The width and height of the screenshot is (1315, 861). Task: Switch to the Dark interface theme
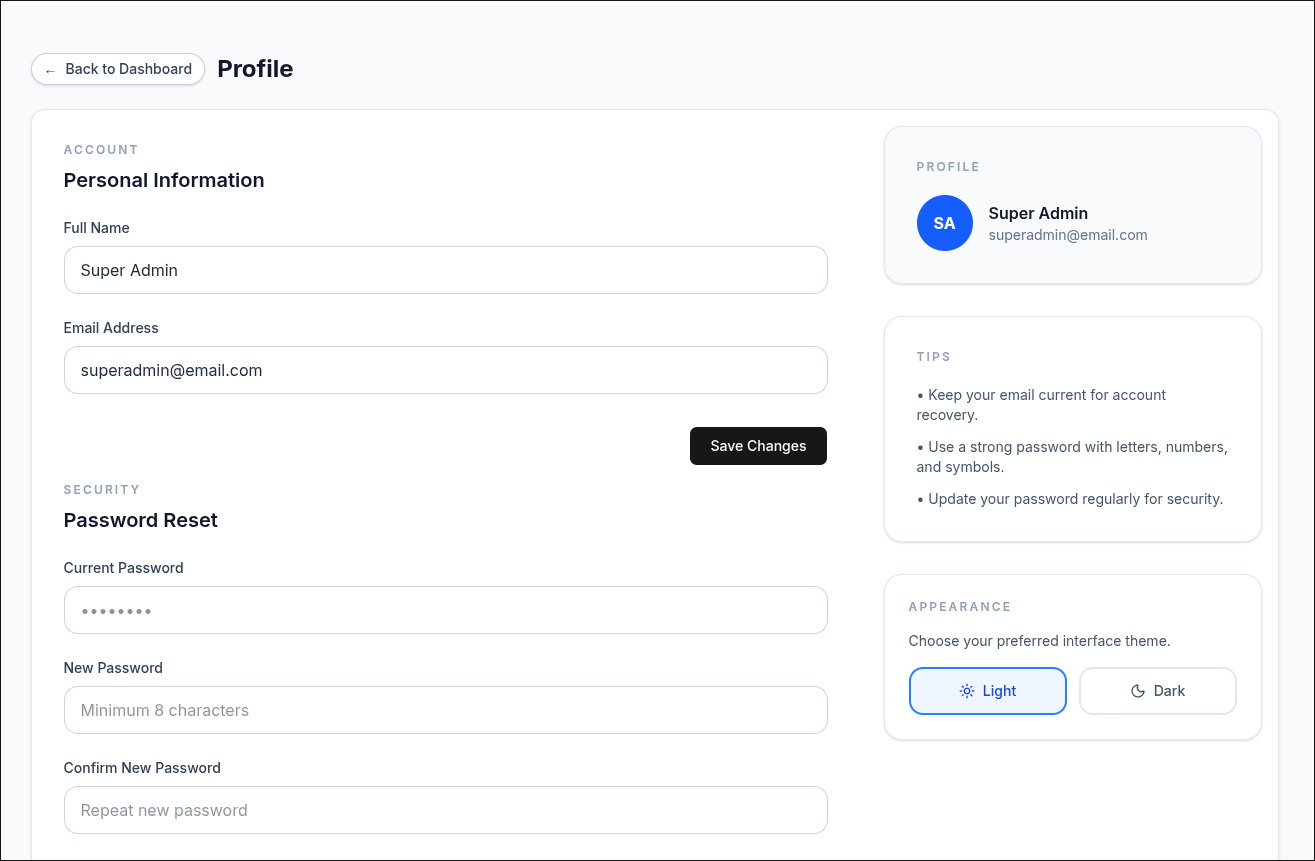point(1158,691)
